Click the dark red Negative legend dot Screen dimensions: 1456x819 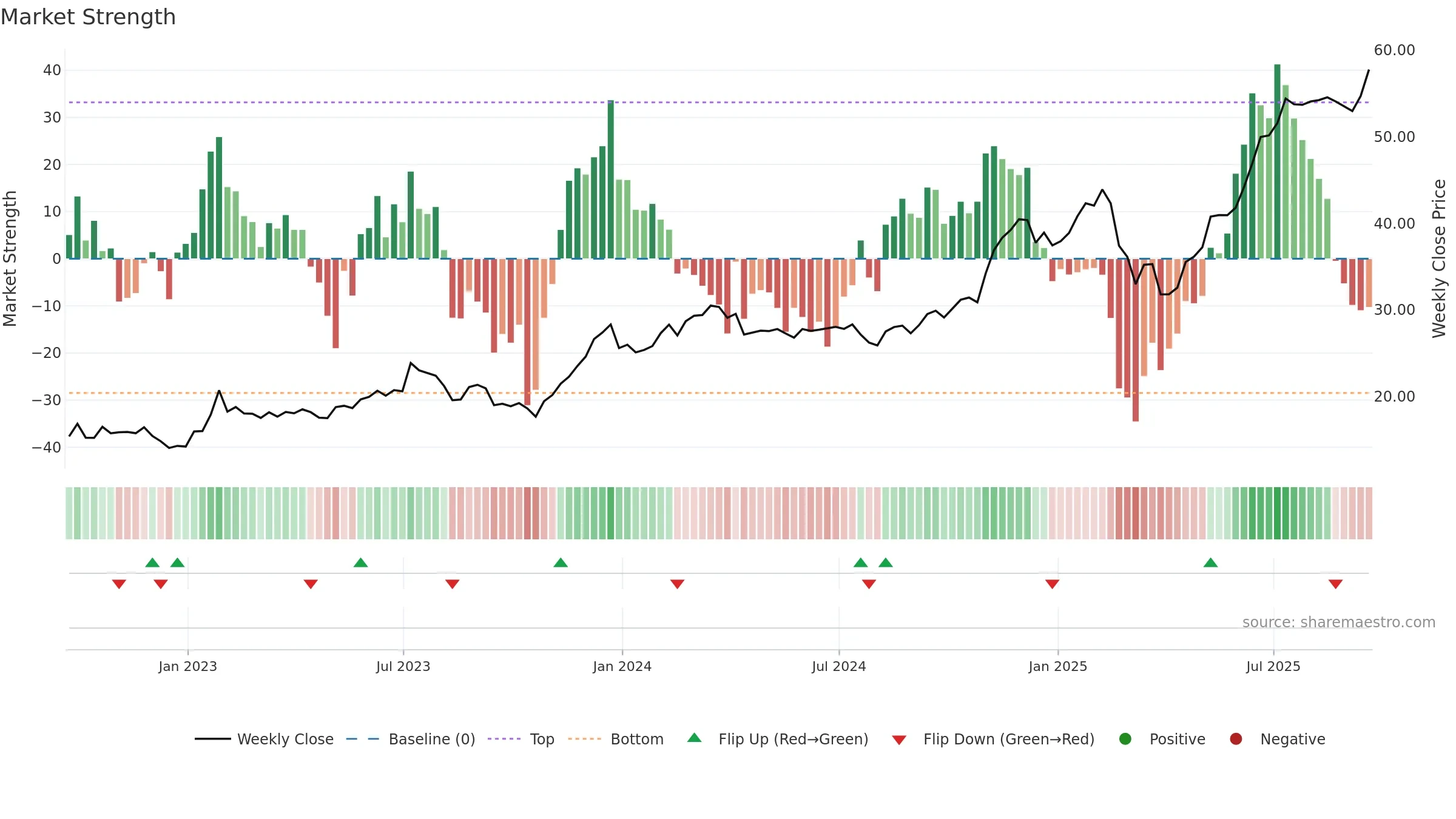pos(1236,739)
